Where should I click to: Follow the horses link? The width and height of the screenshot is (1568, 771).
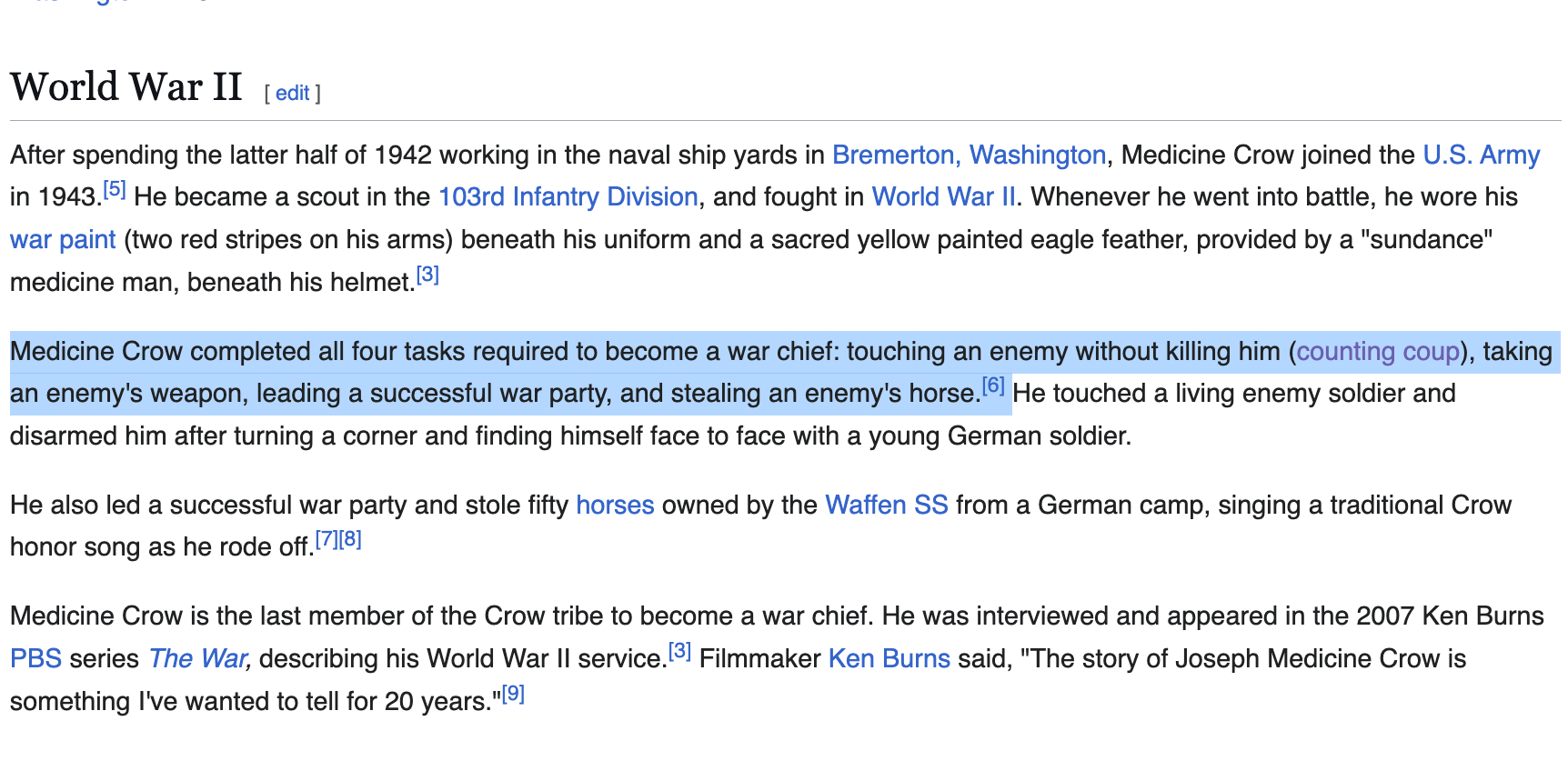(x=615, y=505)
